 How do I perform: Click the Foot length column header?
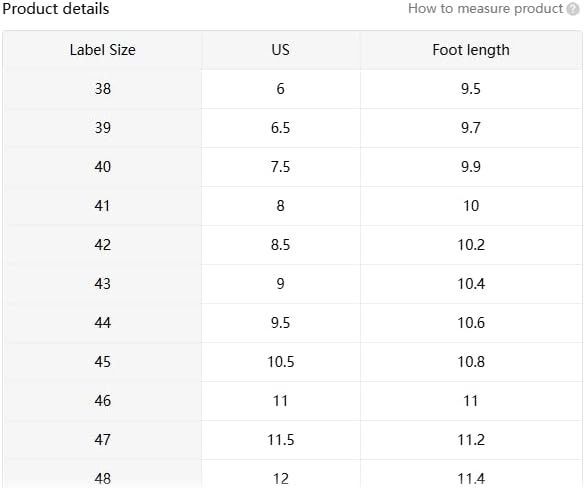click(471, 50)
